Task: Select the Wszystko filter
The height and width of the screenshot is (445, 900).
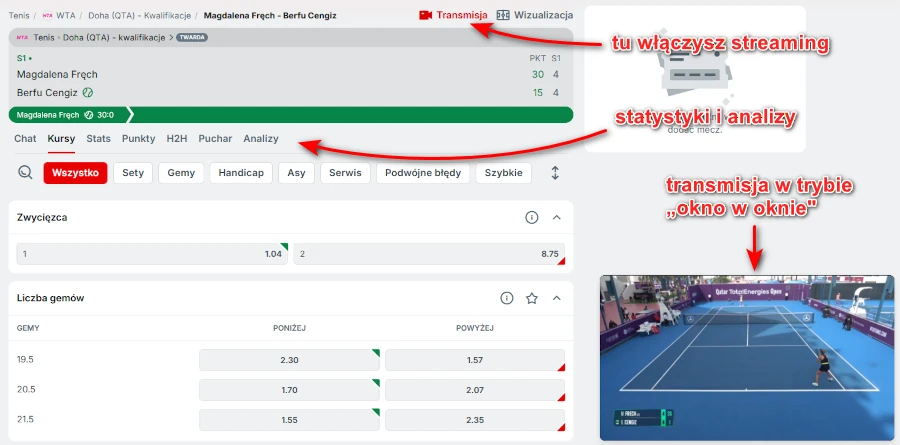Action: 75,173
